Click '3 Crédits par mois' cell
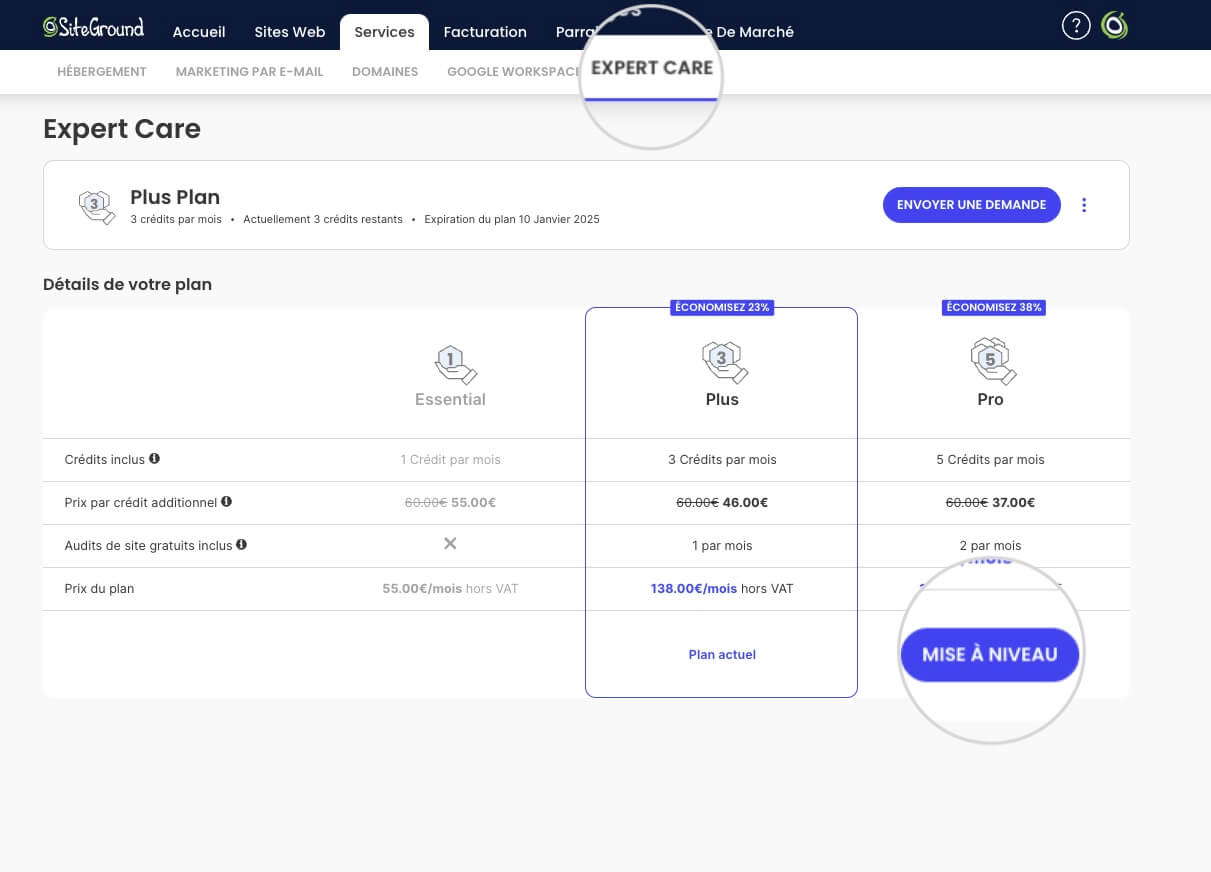Screen dimensions: 1211x872 pyautogui.click(x=722, y=460)
